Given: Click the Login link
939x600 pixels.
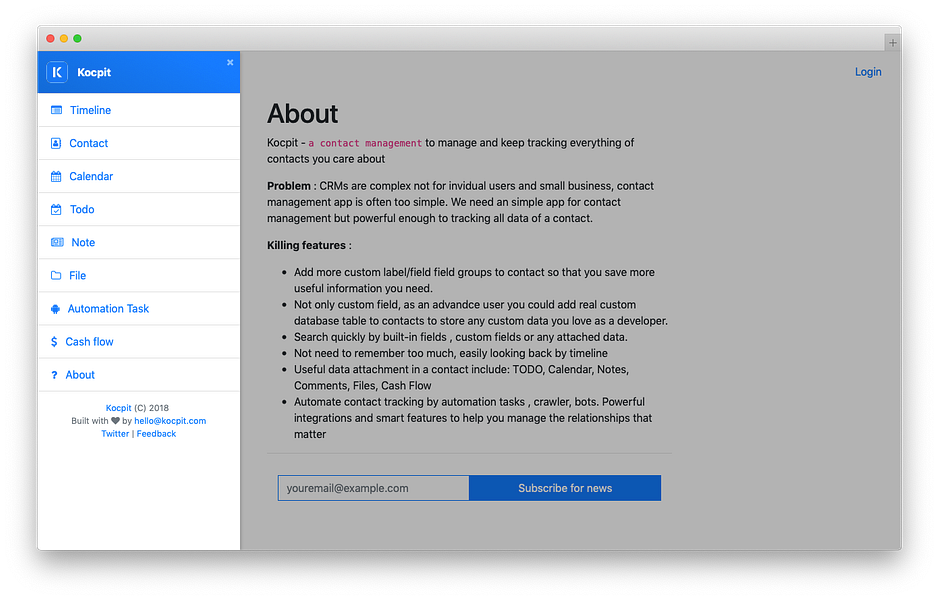Looking at the screenshot, I should tap(868, 72).
